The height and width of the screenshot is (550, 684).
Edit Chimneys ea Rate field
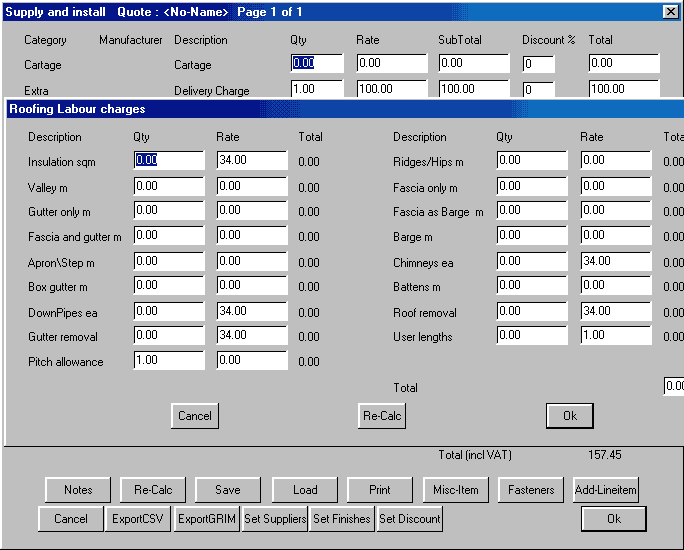[616, 261]
